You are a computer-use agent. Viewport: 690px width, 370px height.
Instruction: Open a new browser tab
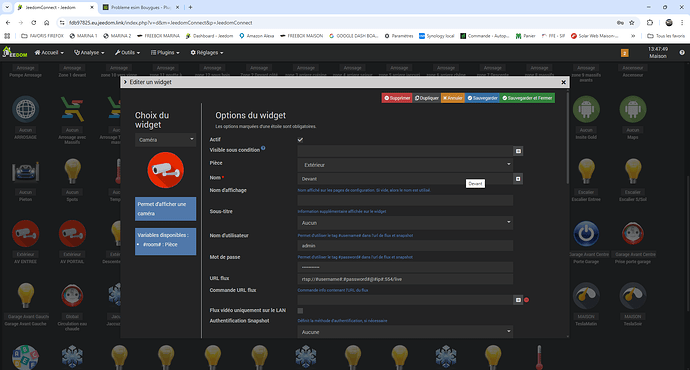pyautogui.click(x=190, y=7)
